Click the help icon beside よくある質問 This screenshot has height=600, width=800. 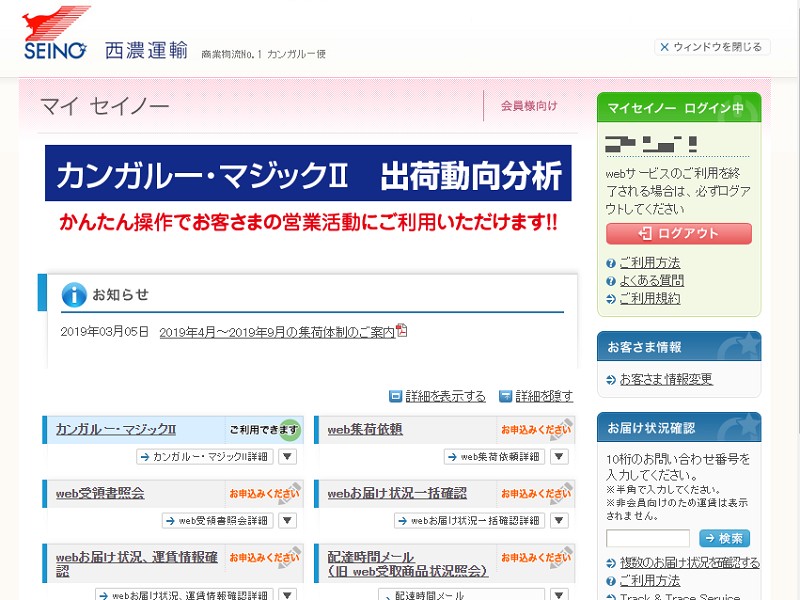[x=611, y=281]
